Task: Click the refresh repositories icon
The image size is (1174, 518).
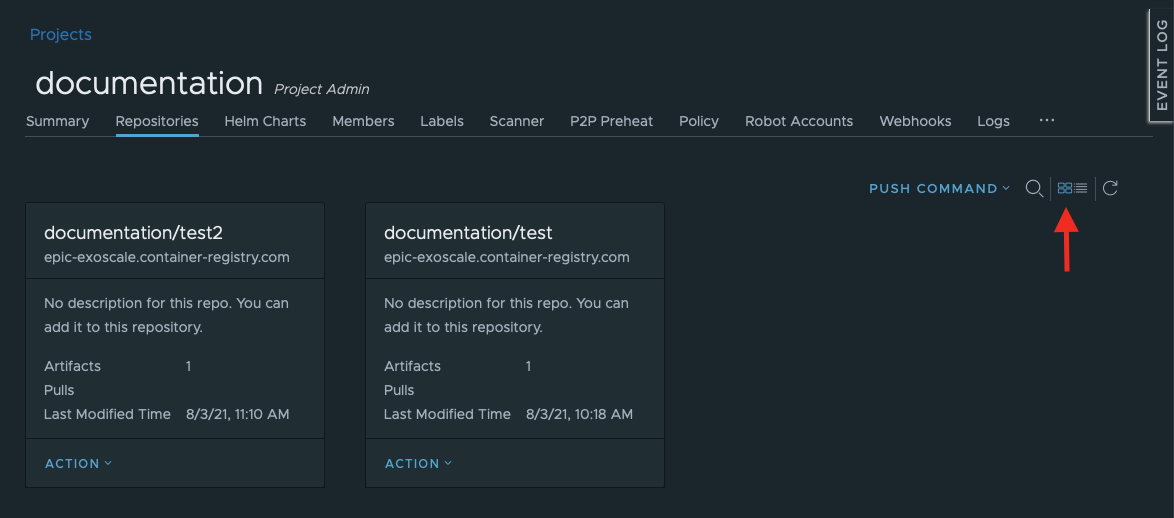Action: click(x=1110, y=189)
